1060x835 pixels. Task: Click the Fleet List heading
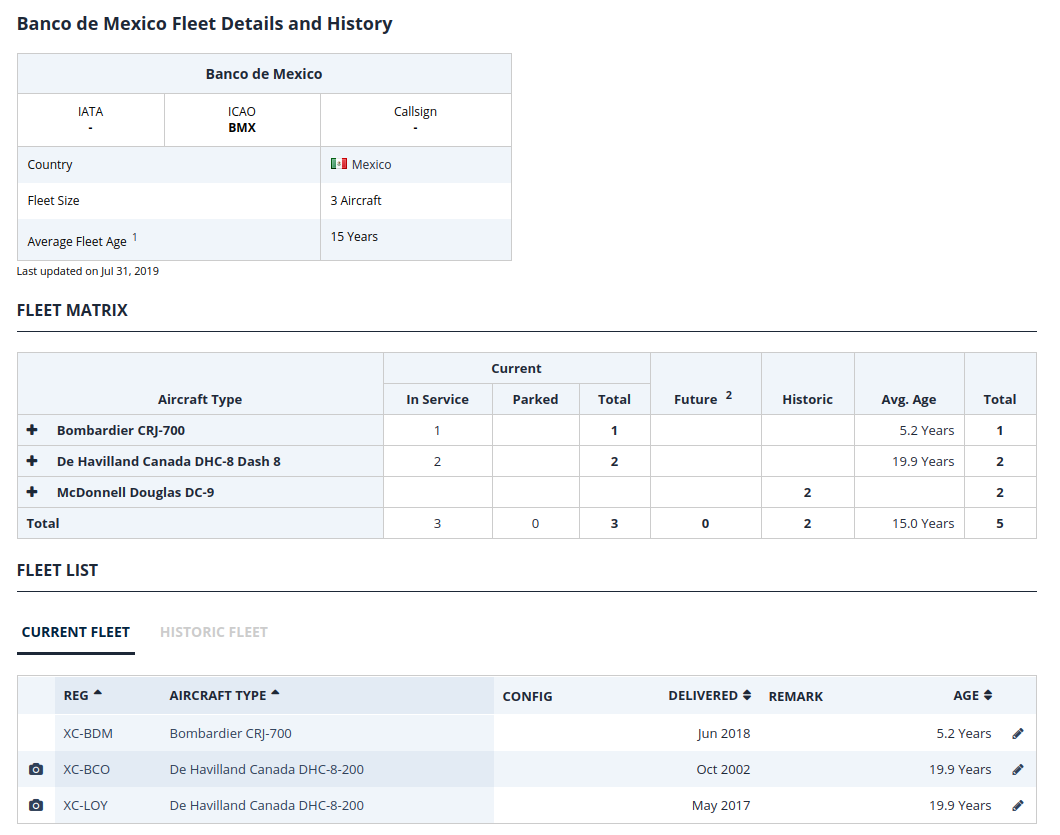pos(57,571)
